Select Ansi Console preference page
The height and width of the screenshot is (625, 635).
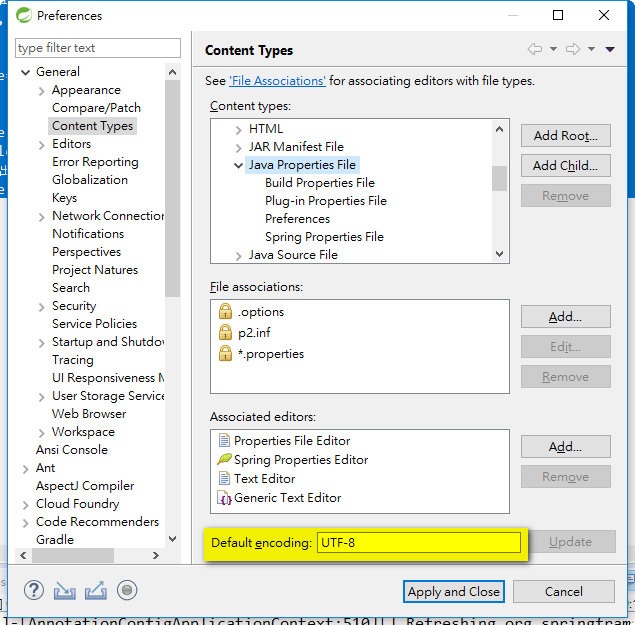72,450
